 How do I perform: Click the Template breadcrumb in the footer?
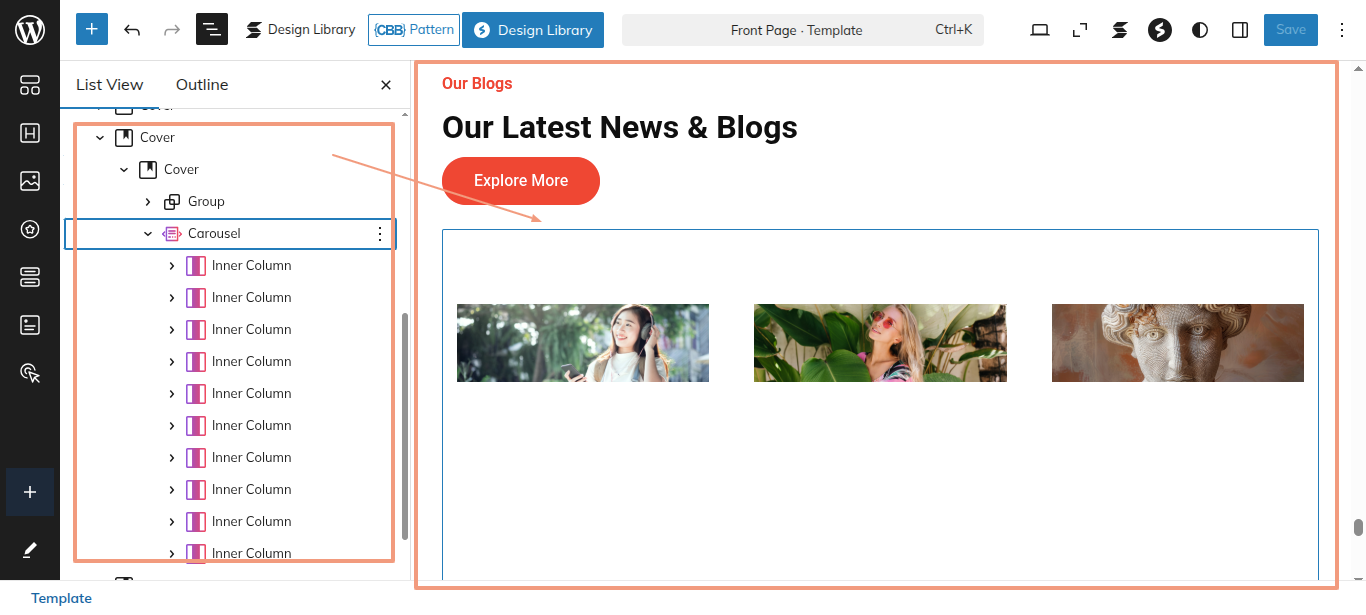61,598
